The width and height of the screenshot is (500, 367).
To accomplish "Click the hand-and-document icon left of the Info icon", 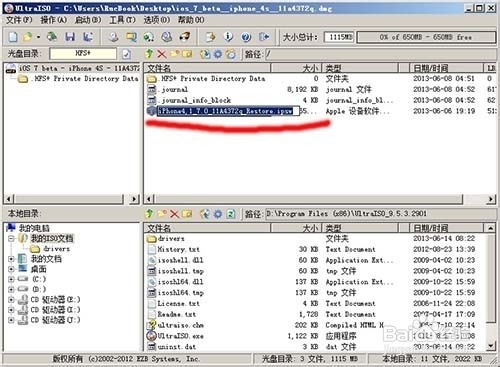I will click(210, 37).
